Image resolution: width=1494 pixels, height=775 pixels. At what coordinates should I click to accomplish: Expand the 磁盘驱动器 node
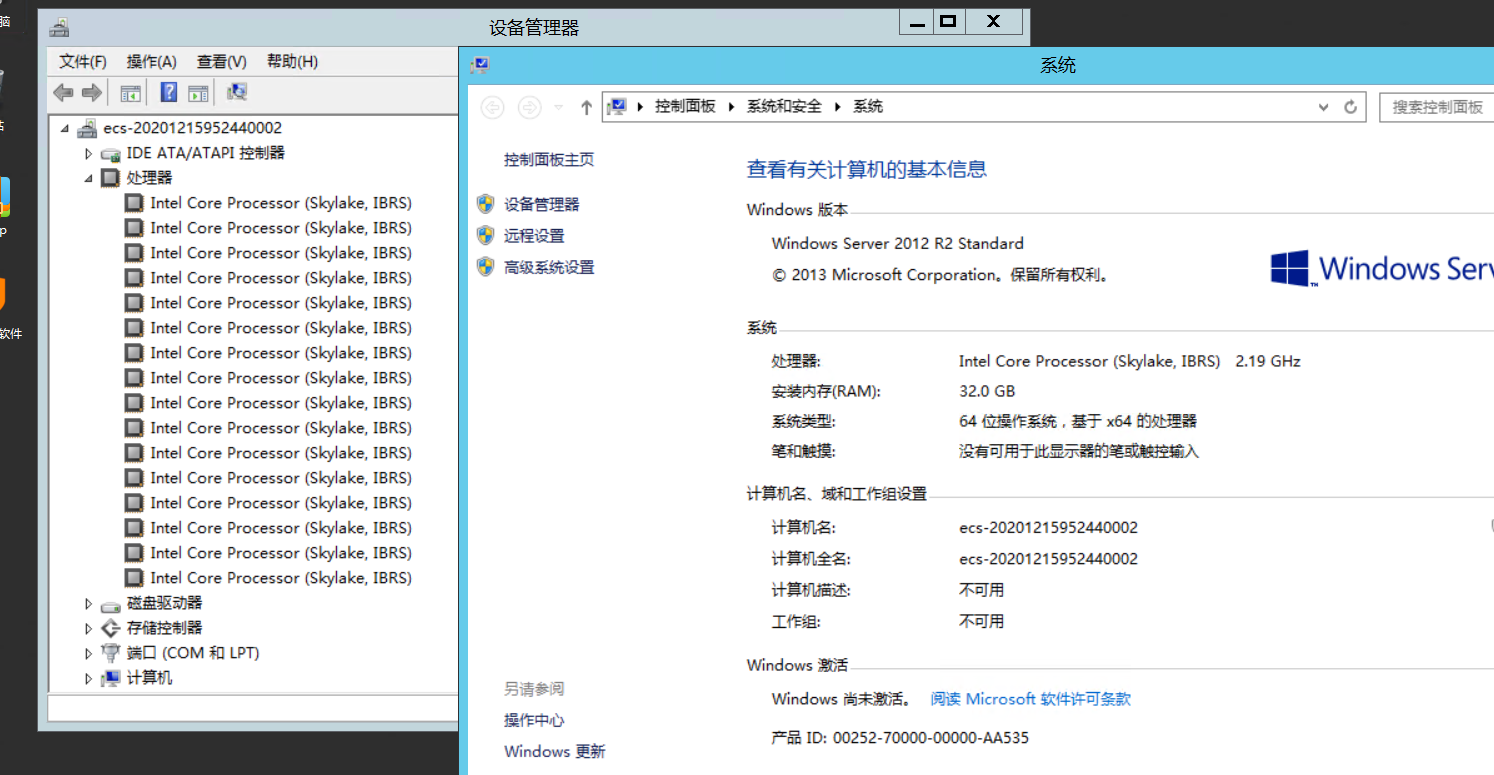click(89, 603)
